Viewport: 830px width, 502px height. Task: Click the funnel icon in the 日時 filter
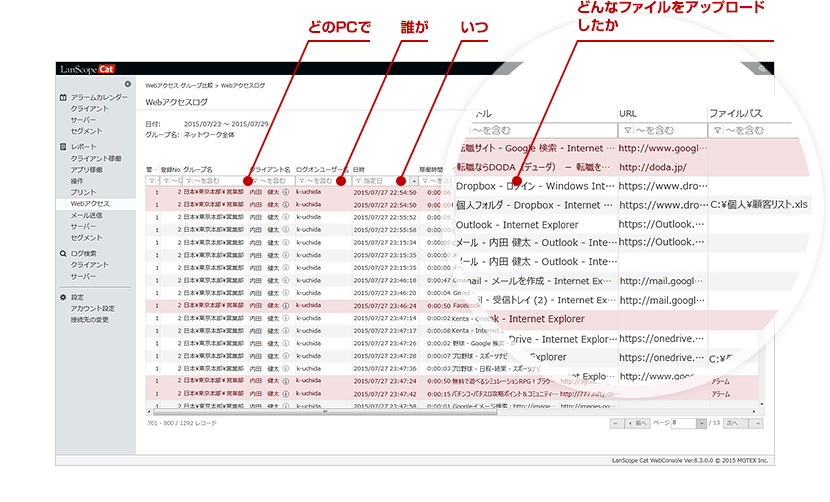358,181
